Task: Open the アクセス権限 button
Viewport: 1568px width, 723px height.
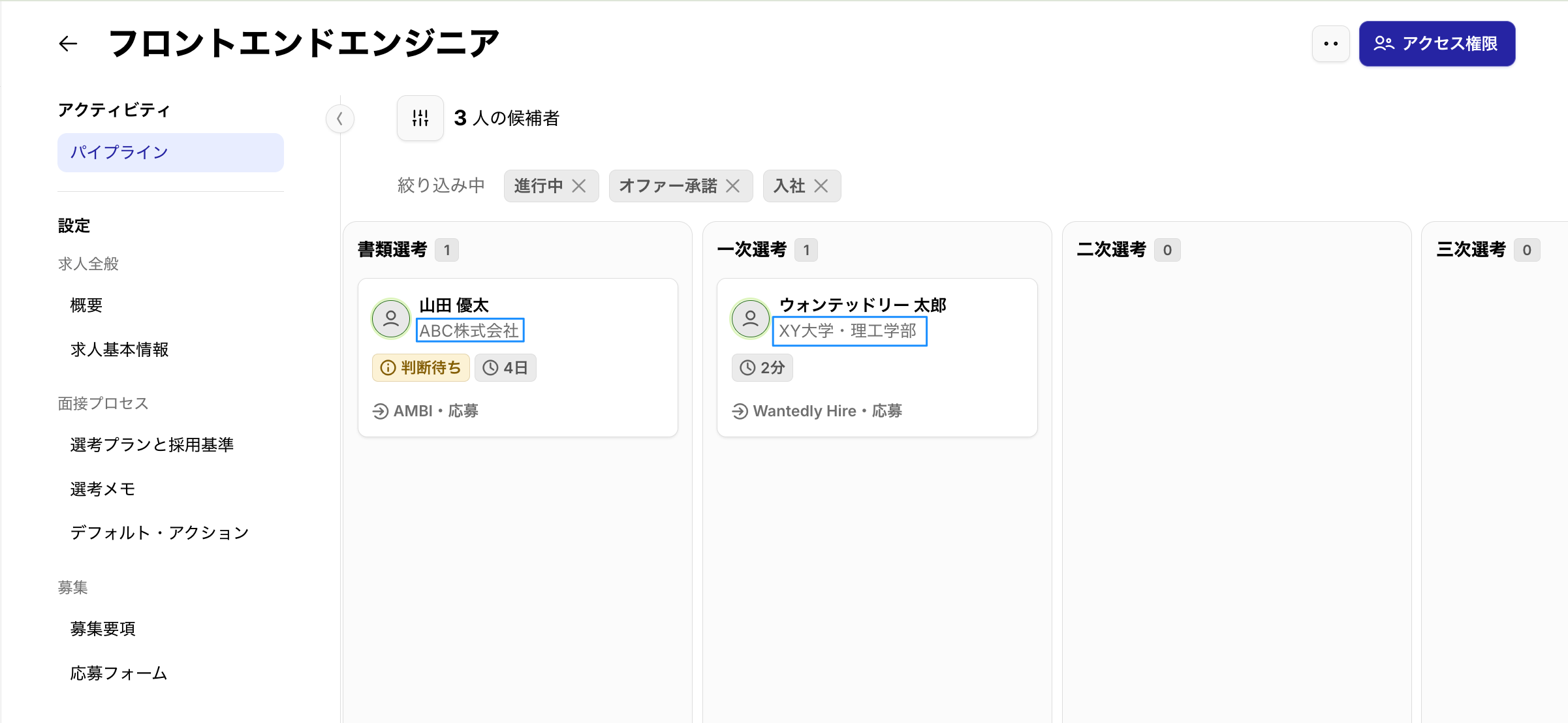Action: tap(1437, 44)
